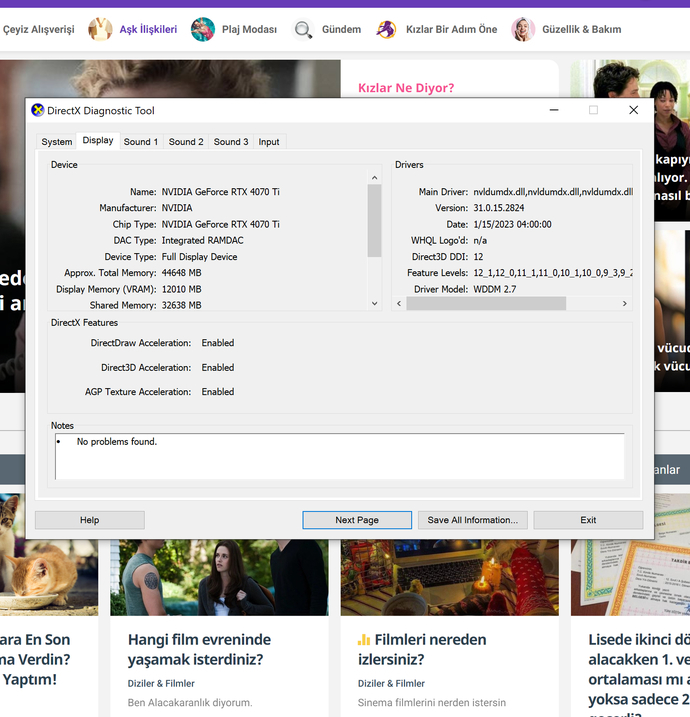Screen dimensions: 690x717
Task: Open the Sound 1 tab
Action: point(141,142)
